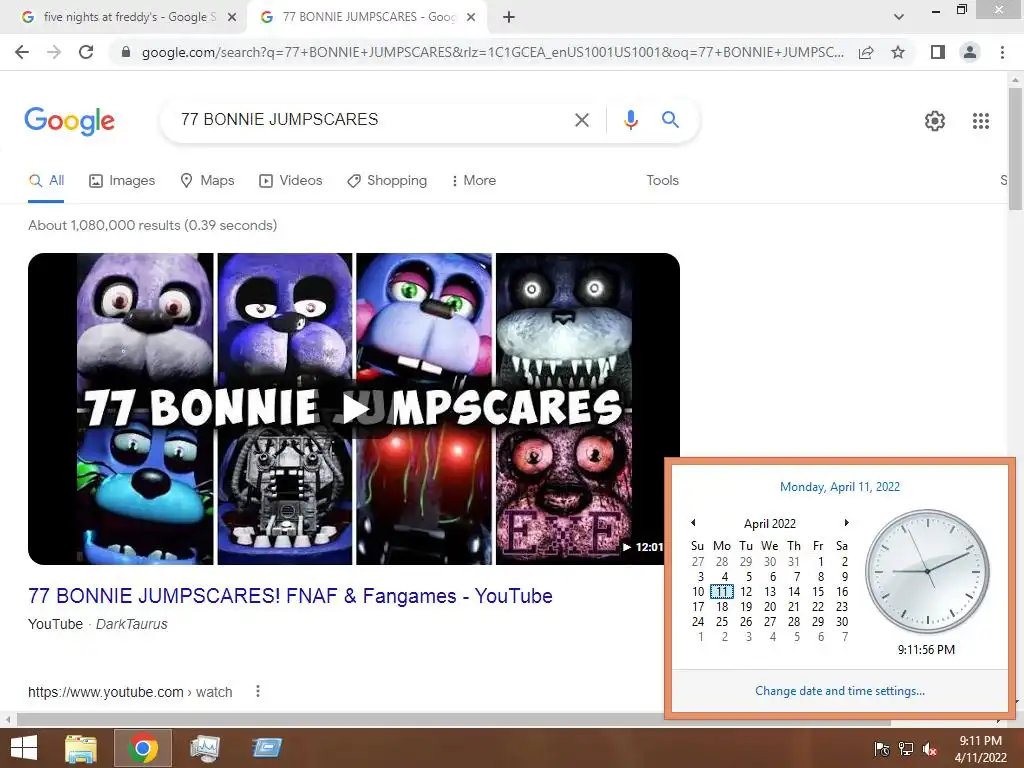Image resolution: width=1024 pixels, height=768 pixels.
Task: Click the analog clock face
Action: [x=927, y=571]
